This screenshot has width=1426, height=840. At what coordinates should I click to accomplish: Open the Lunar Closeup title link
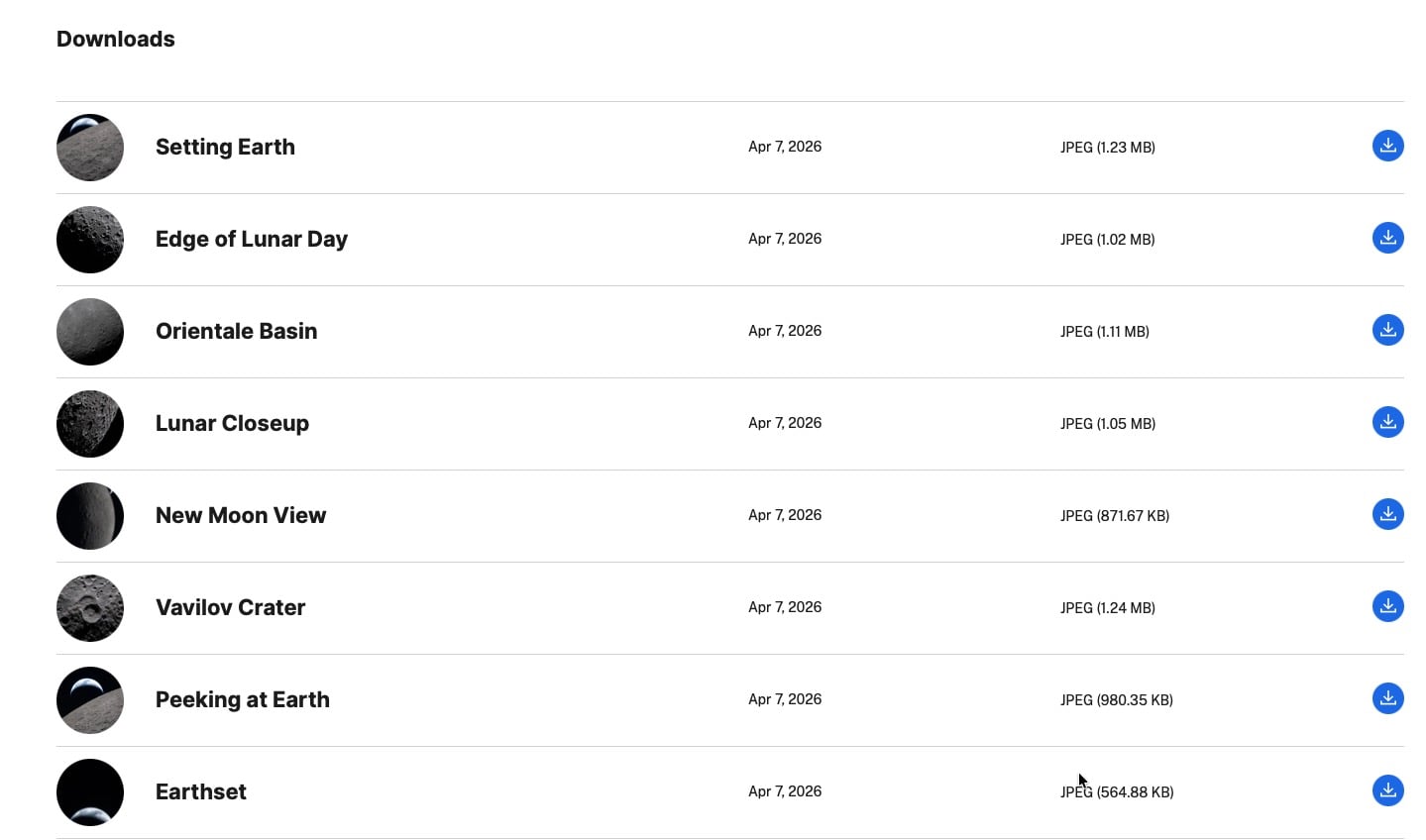click(232, 424)
